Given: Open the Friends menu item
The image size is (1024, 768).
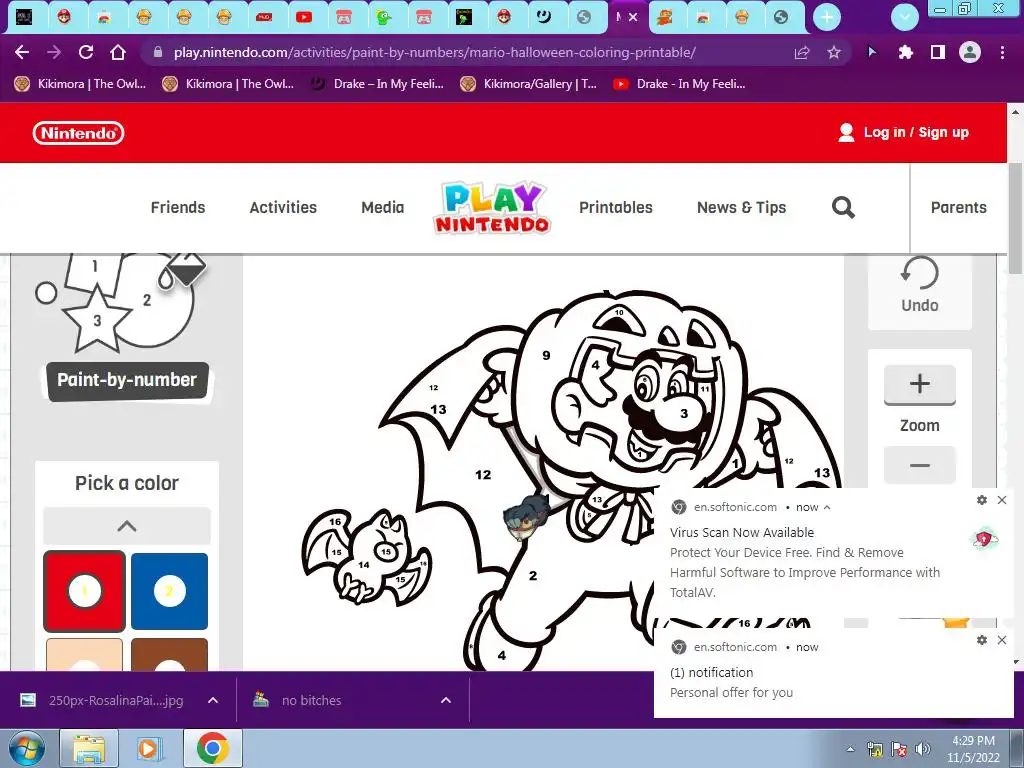Looking at the screenshot, I should [x=178, y=208].
